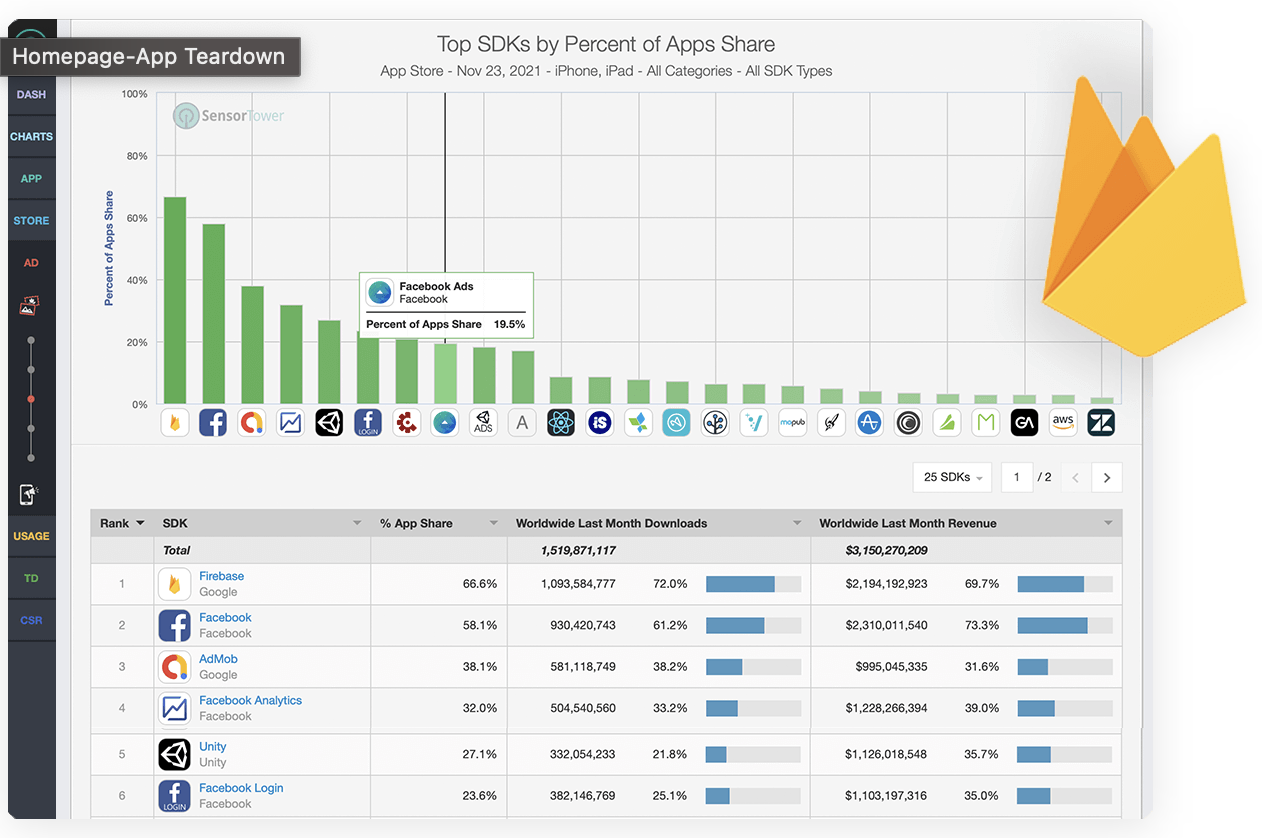Click the Facebook Analytics icon on the chart axis
1262x838 pixels.
(291, 423)
